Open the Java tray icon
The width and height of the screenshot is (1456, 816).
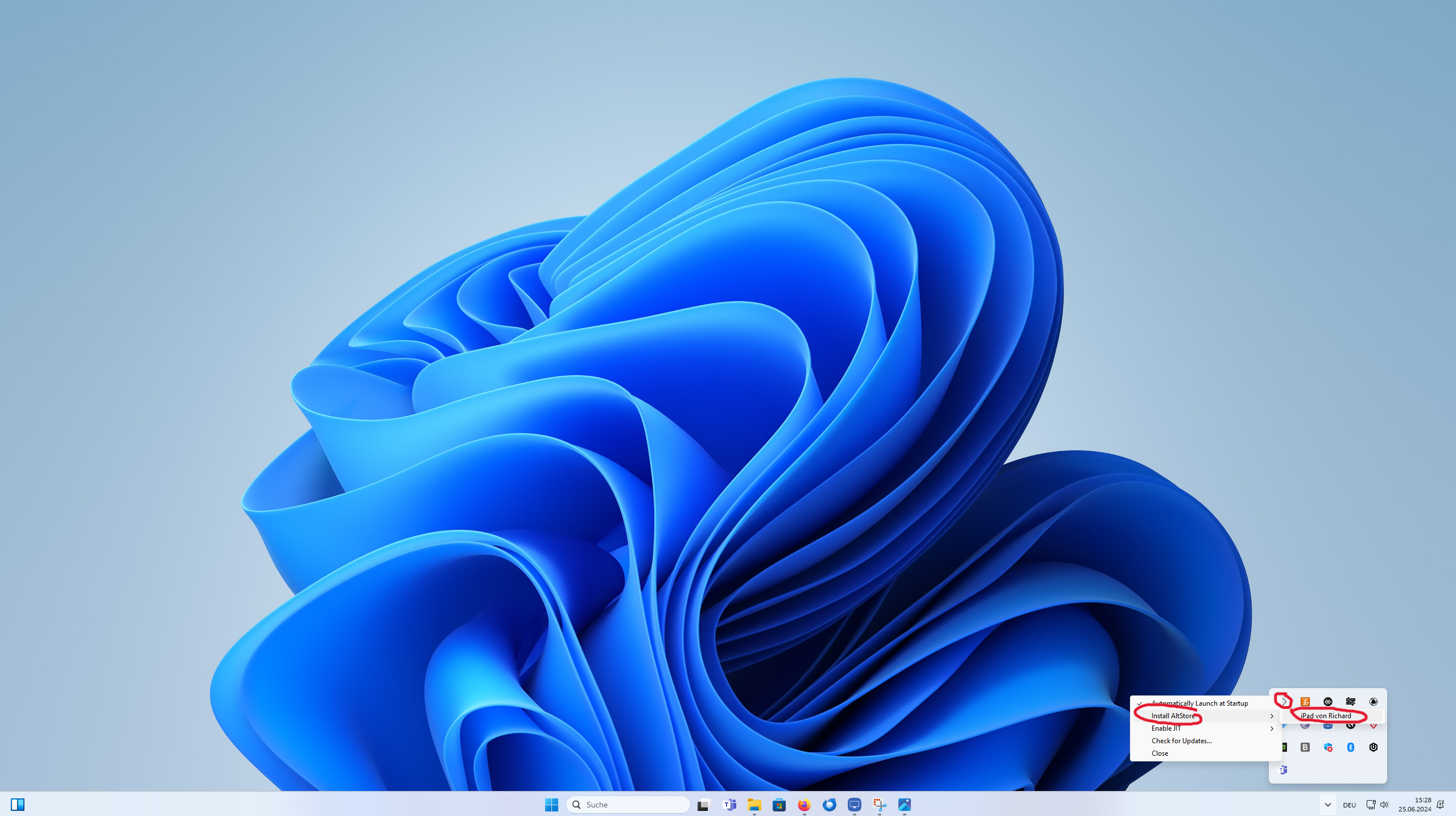[1305, 702]
